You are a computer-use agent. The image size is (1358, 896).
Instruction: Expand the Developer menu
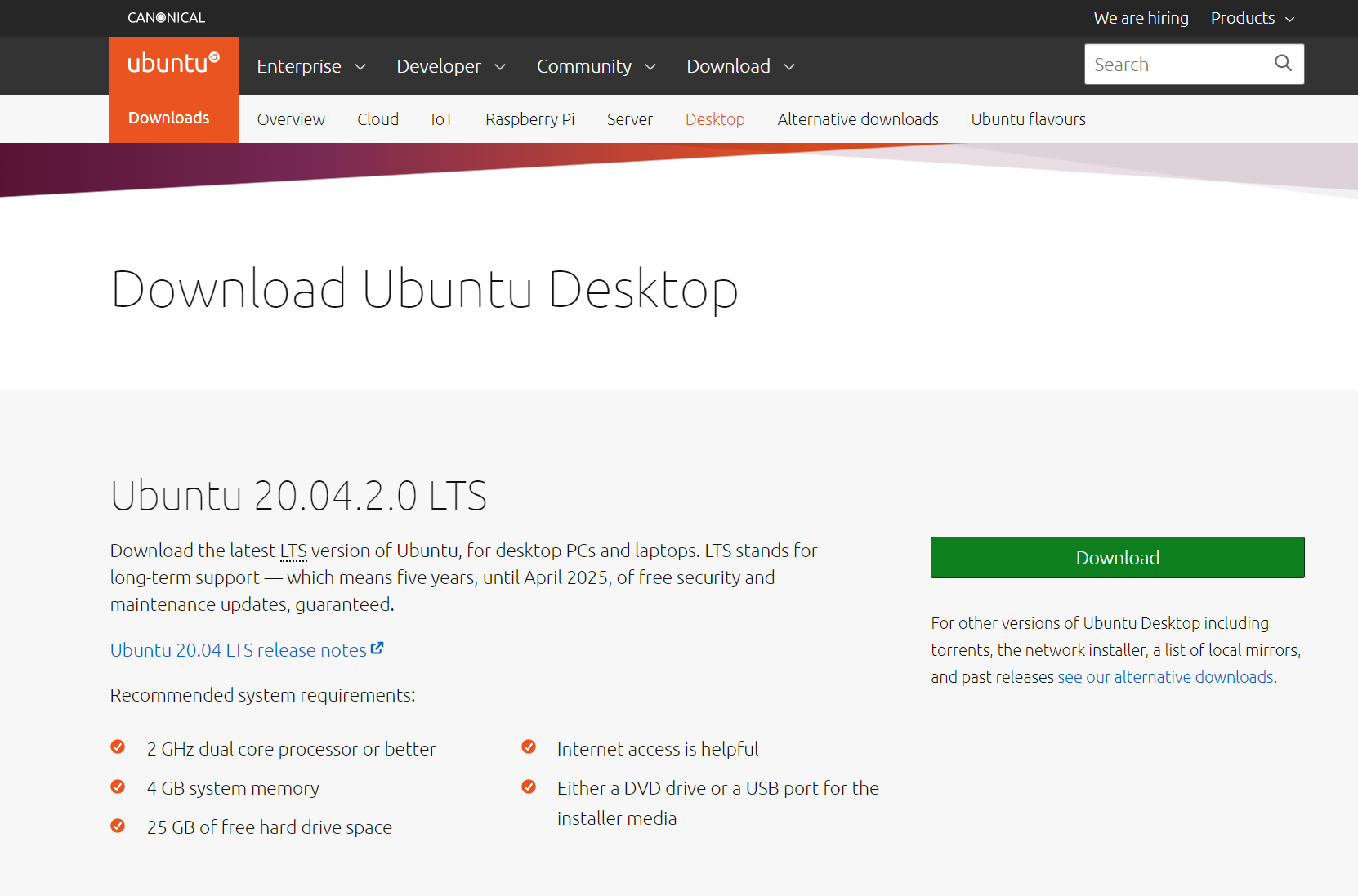451,66
